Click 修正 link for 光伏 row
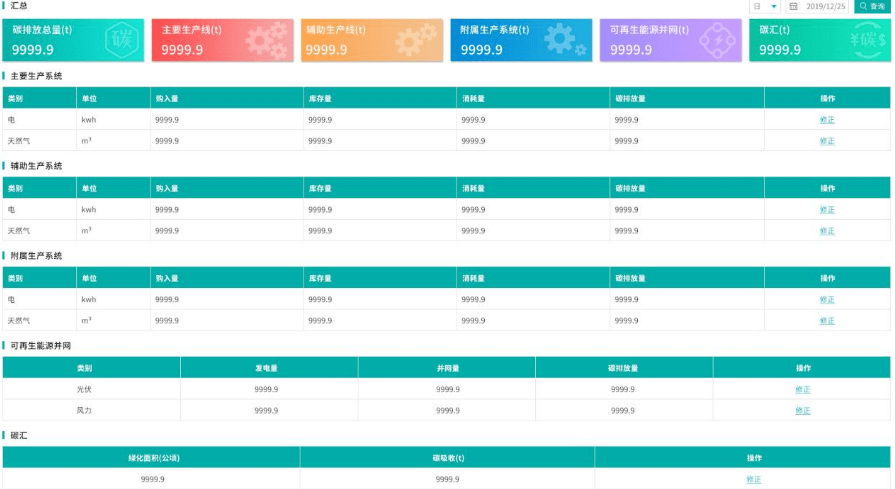This screenshot has height=489, width=895. 802,389
